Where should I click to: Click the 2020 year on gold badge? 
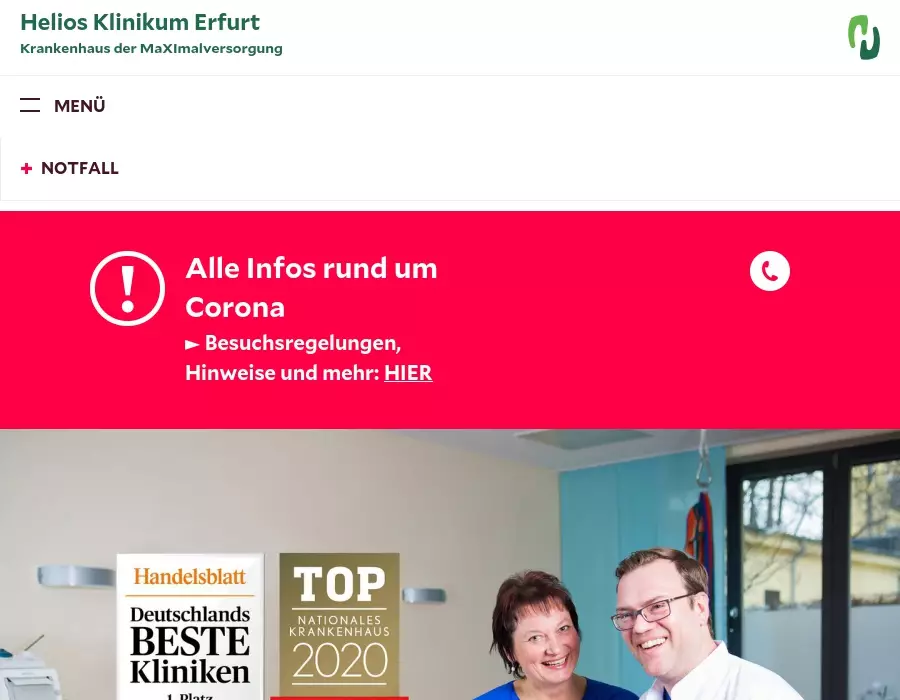pos(340,660)
